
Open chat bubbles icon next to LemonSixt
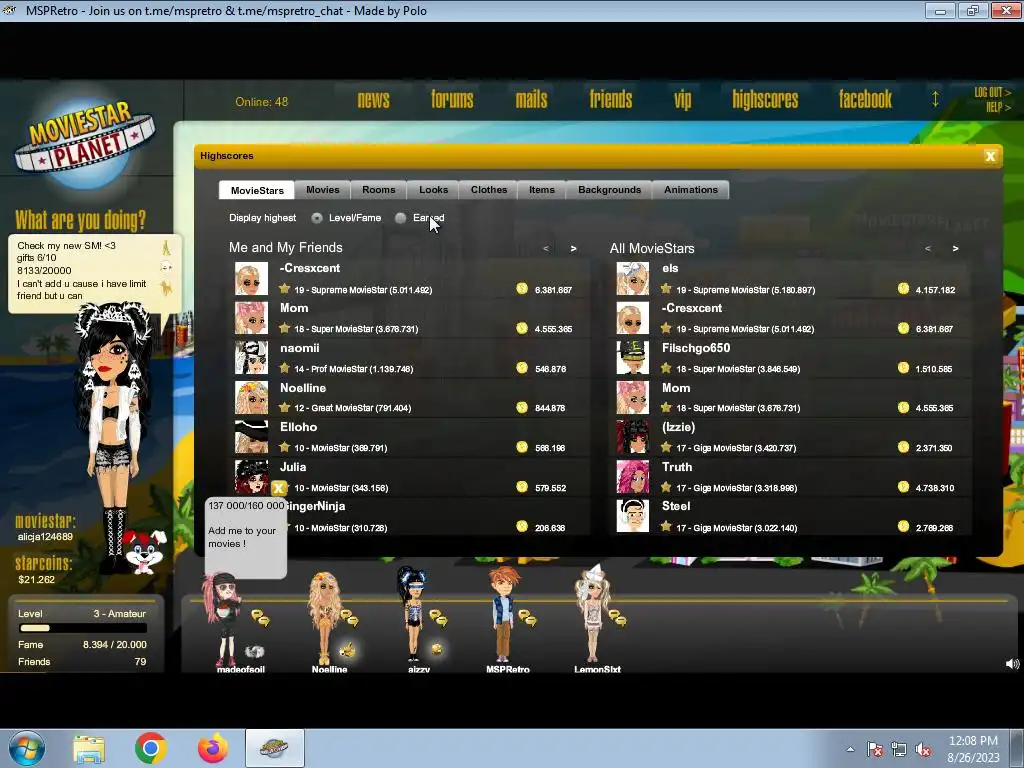point(617,617)
